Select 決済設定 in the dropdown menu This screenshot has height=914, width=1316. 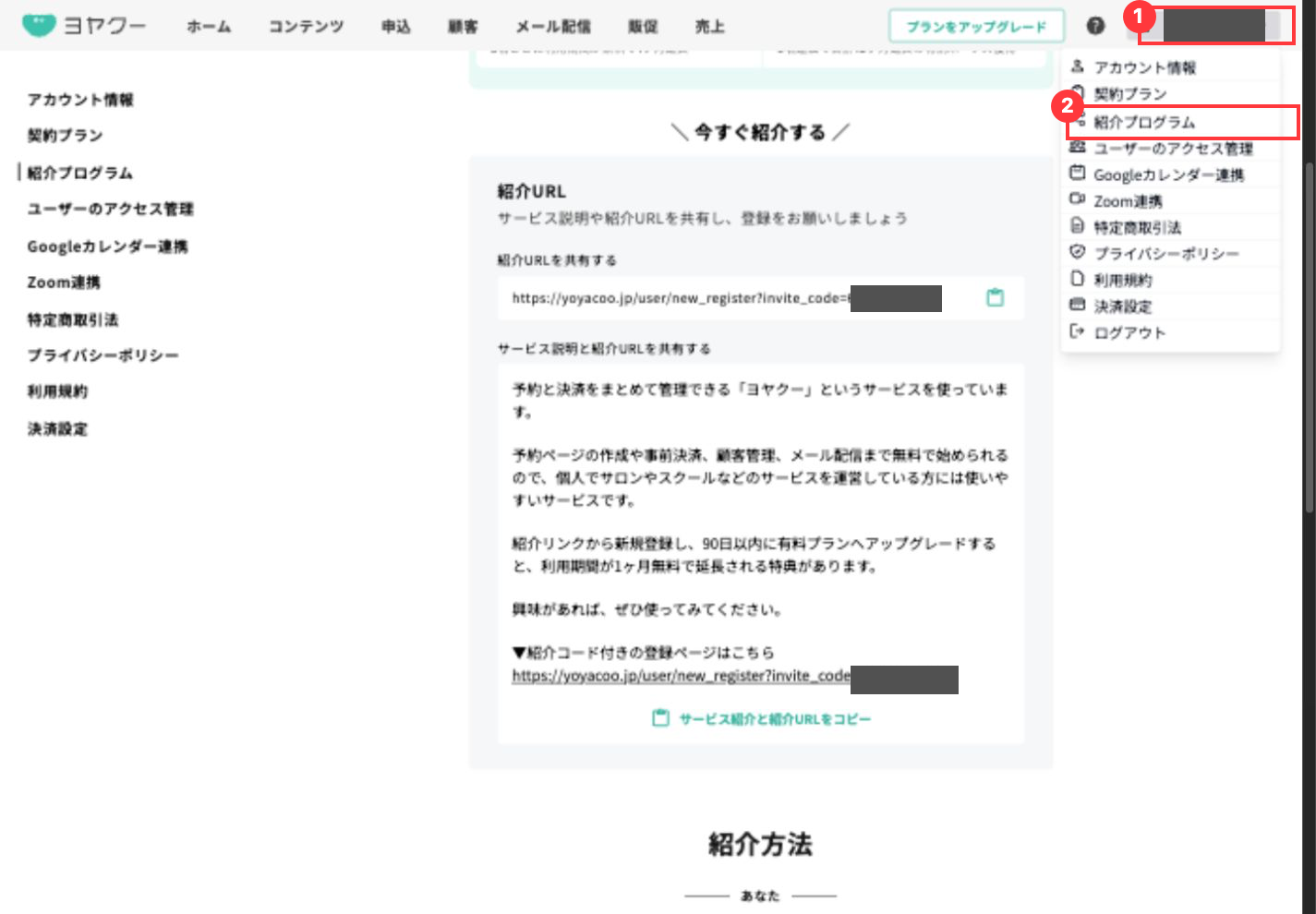point(1123,306)
